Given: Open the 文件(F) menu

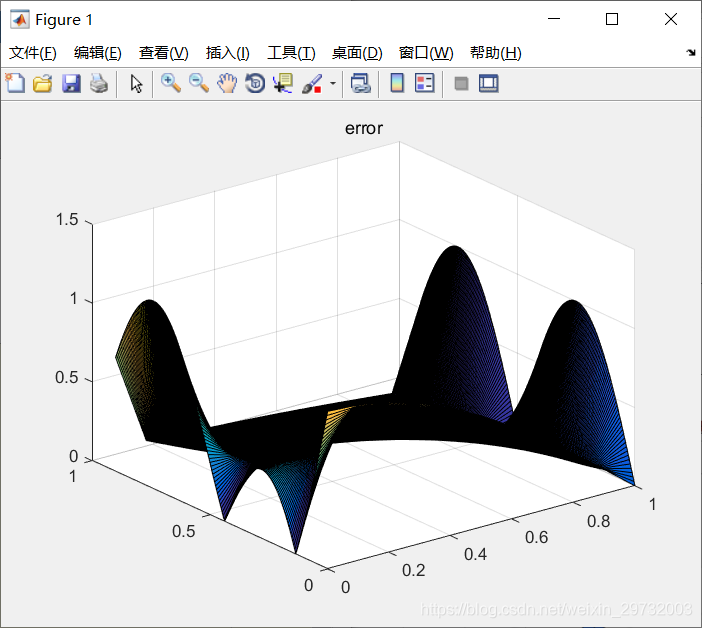Looking at the screenshot, I should (33, 53).
